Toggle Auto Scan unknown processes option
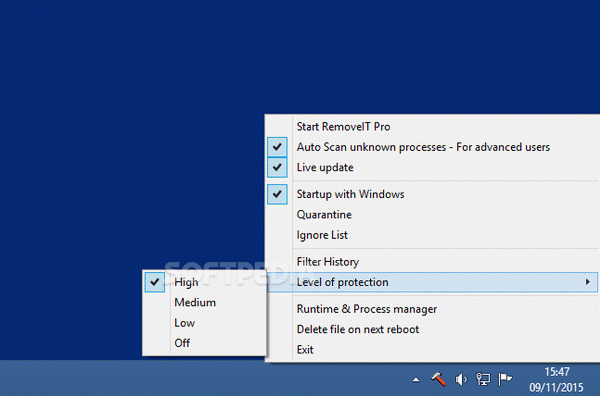 tap(432, 147)
